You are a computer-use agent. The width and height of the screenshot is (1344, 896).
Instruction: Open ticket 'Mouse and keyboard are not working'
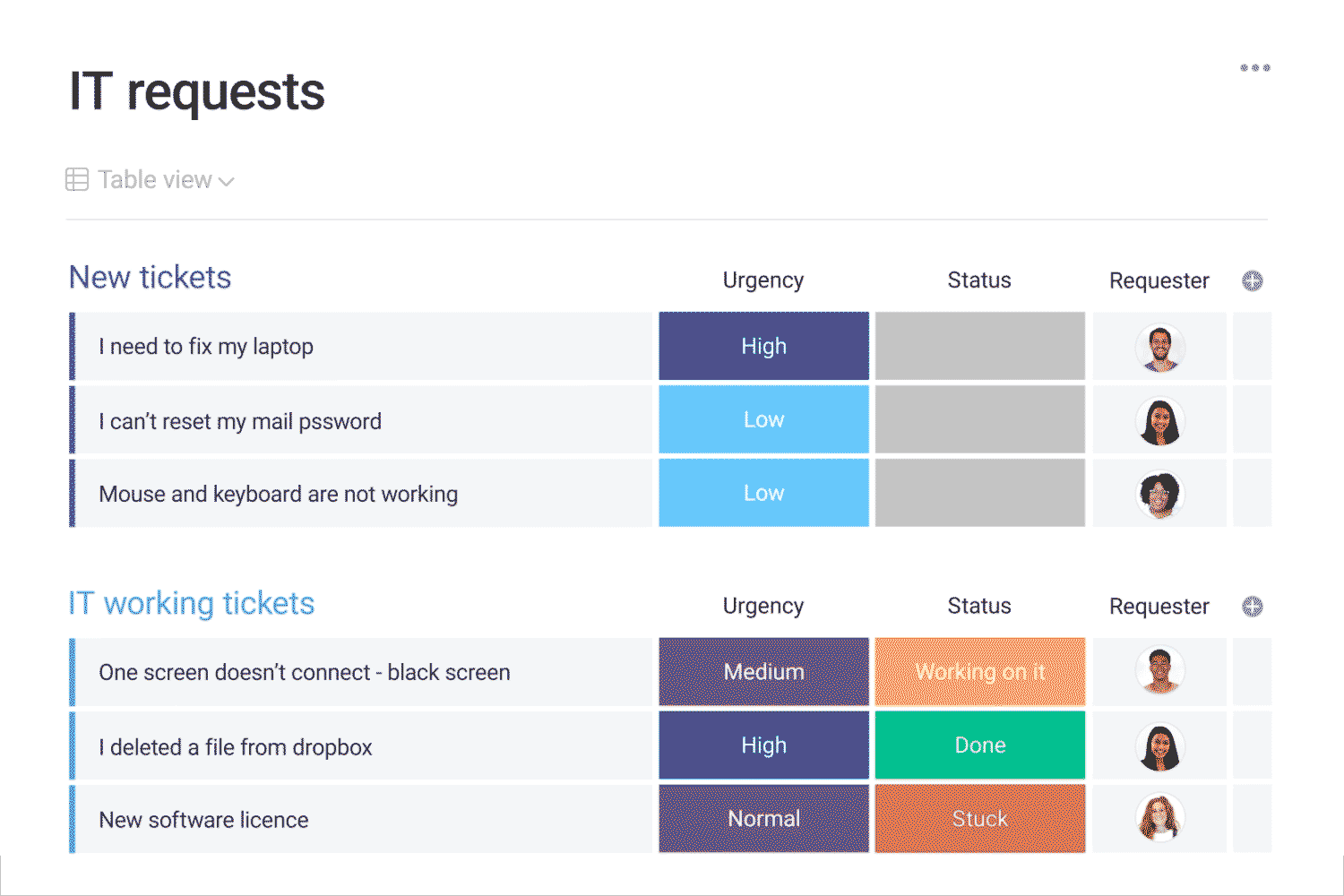279,495
